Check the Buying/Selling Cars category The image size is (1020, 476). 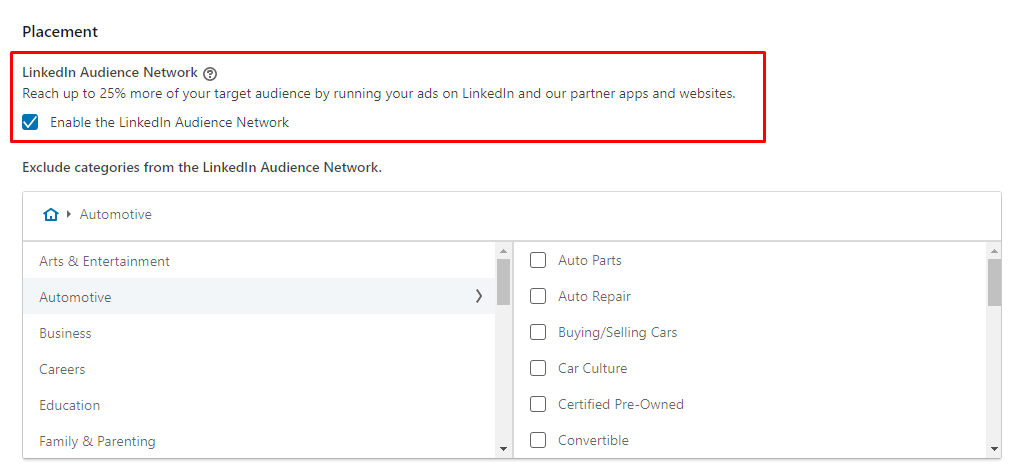[538, 332]
